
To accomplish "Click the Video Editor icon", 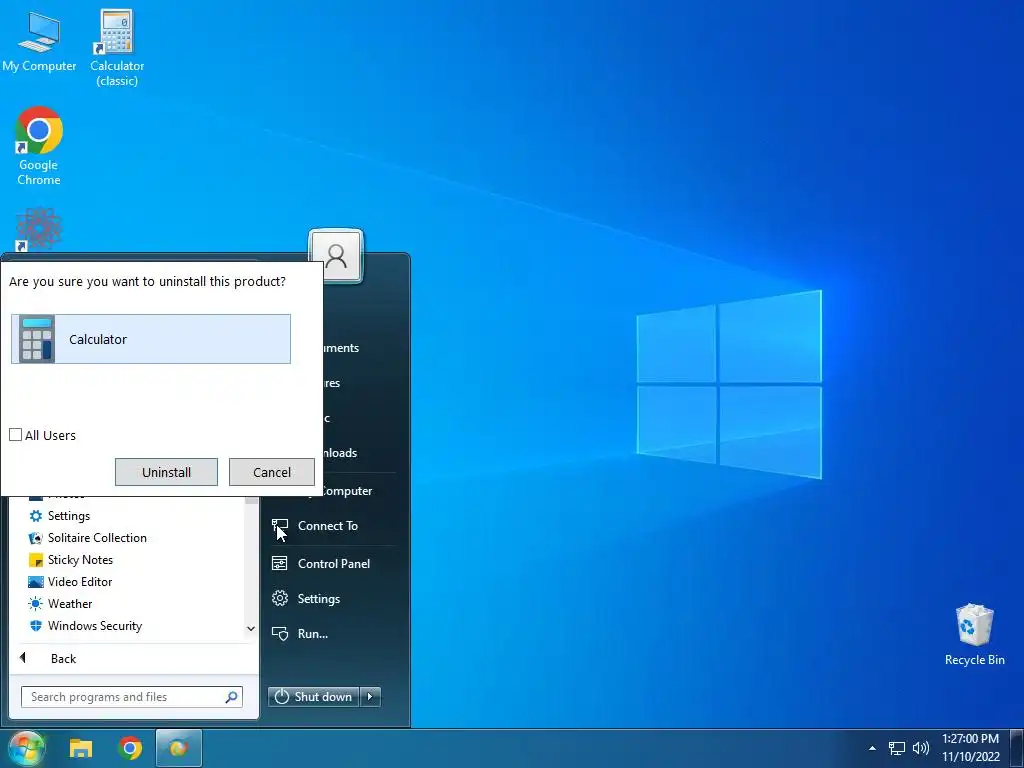I will tap(35, 582).
